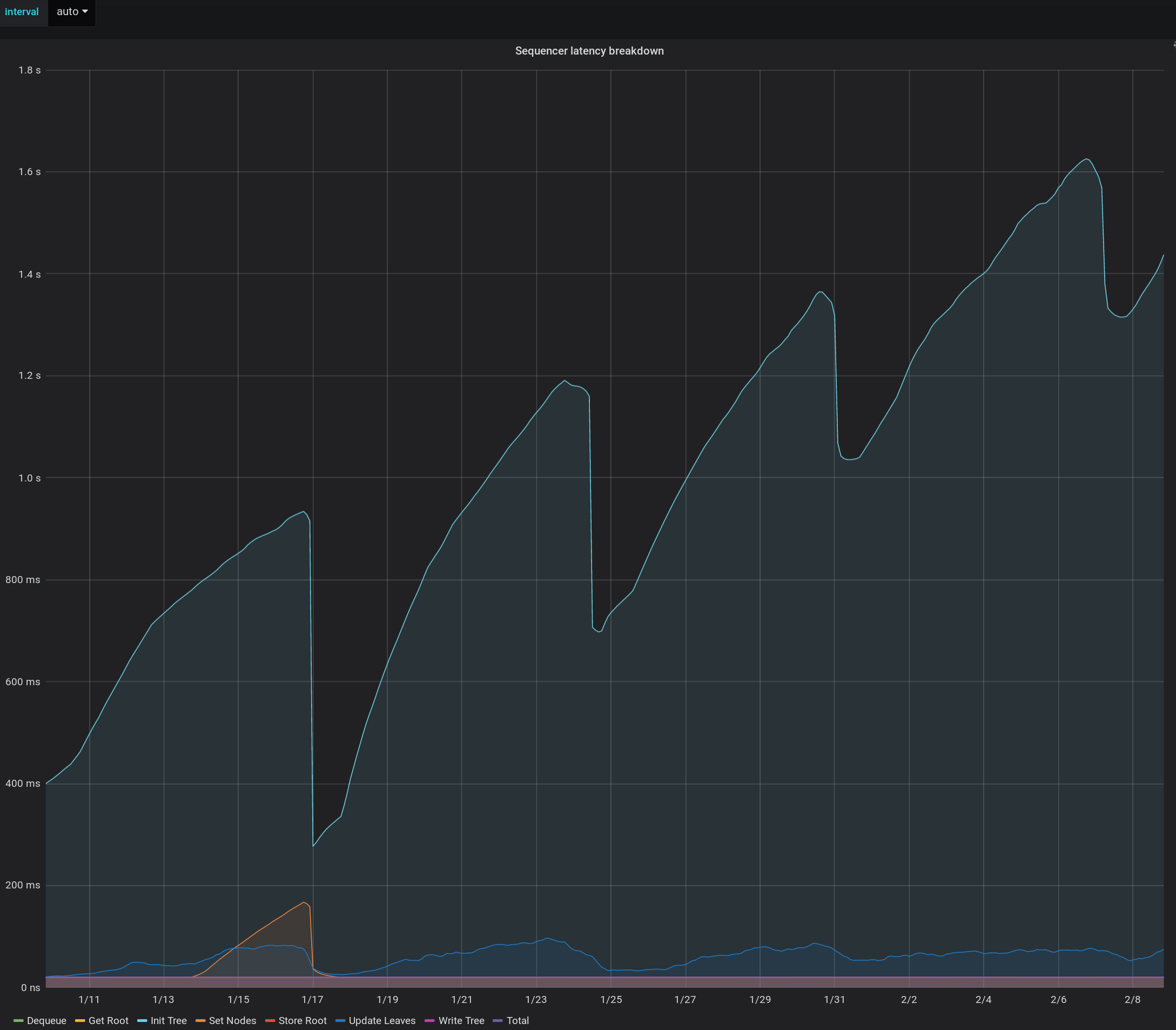Hide the Init Tree series
The image size is (1176, 1030).
pyautogui.click(x=168, y=1020)
